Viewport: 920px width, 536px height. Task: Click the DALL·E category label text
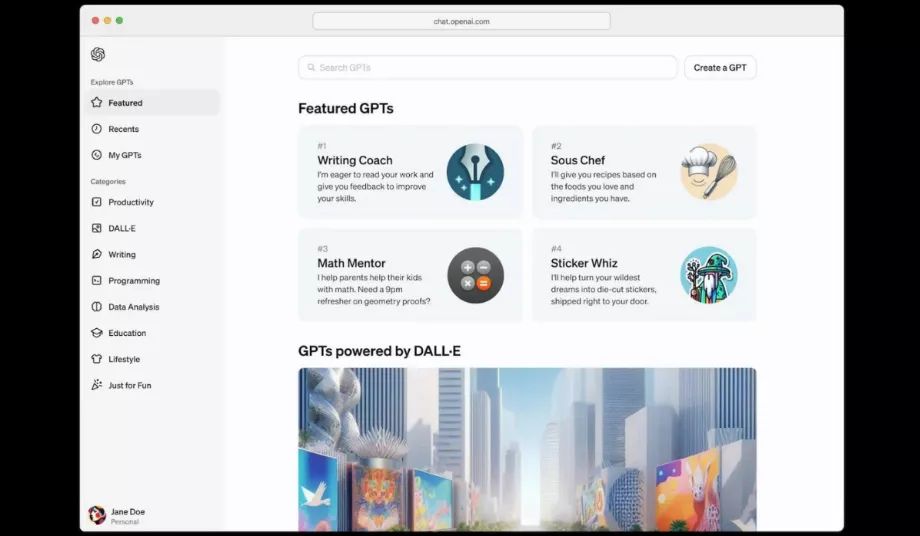pyautogui.click(x=122, y=228)
